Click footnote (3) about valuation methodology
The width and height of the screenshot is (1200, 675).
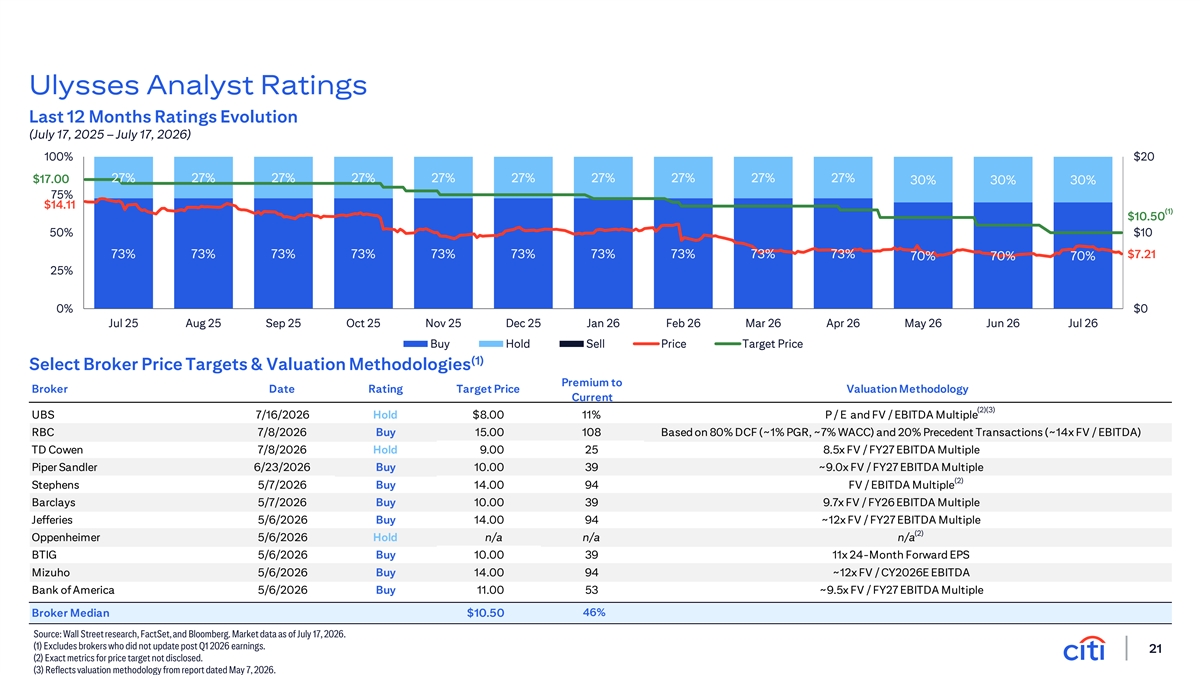coord(153,670)
